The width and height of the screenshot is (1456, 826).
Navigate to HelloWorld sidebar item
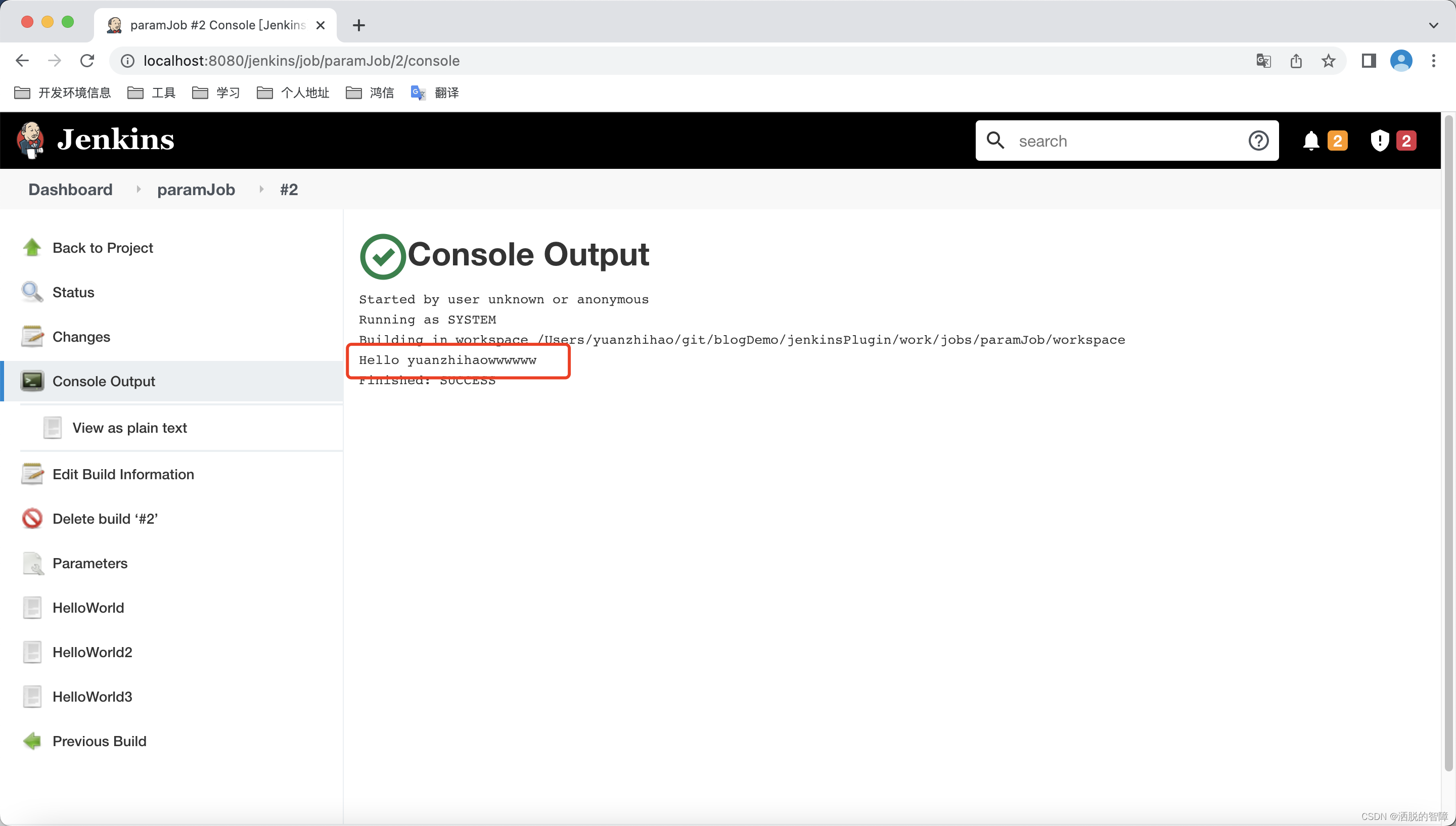tap(88, 607)
